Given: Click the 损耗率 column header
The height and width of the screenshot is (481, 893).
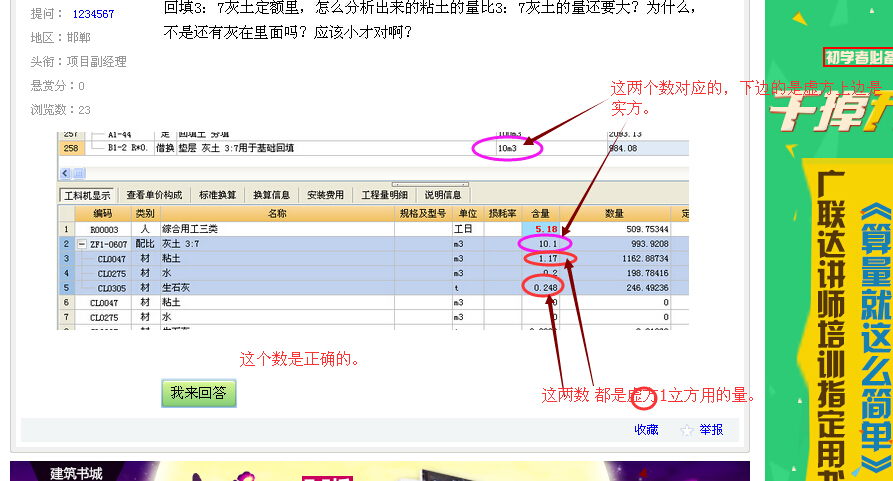Looking at the screenshot, I should tap(502, 213).
